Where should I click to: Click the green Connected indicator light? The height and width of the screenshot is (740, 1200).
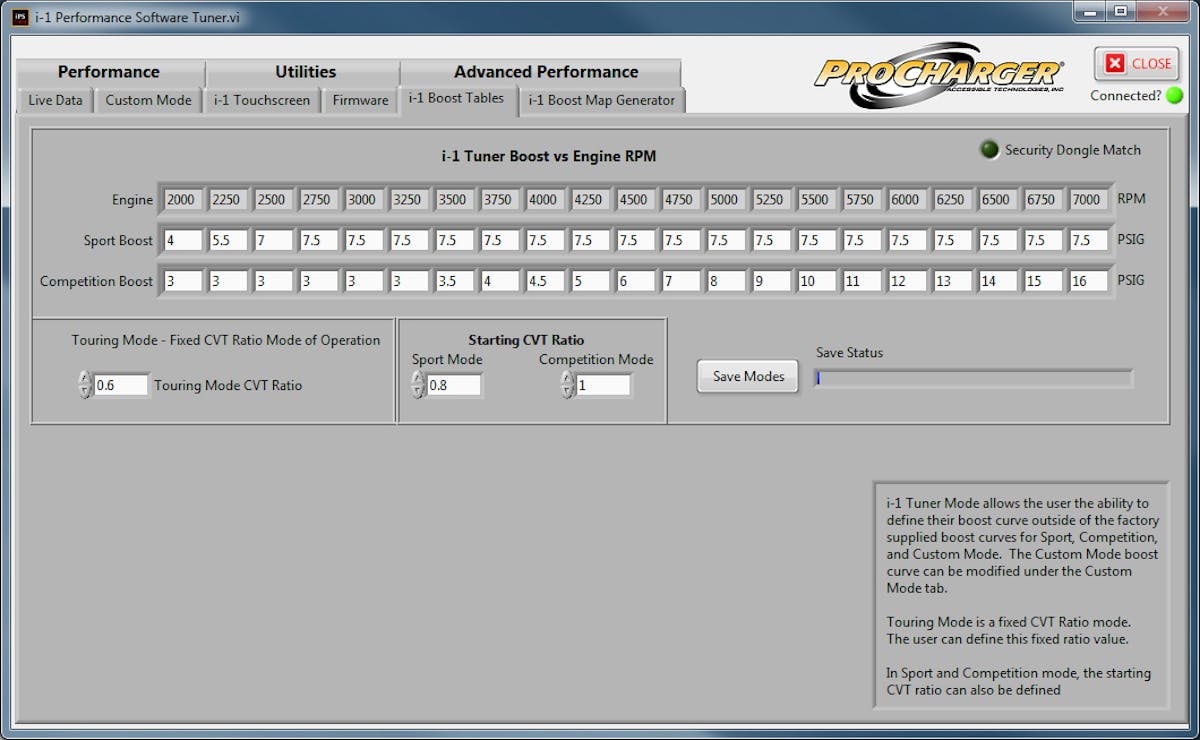click(x=1174, y=96)
